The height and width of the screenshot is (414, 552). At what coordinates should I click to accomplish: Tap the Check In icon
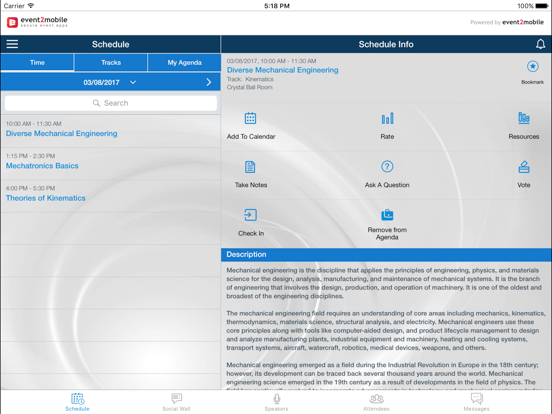click(x=250, y=215)
